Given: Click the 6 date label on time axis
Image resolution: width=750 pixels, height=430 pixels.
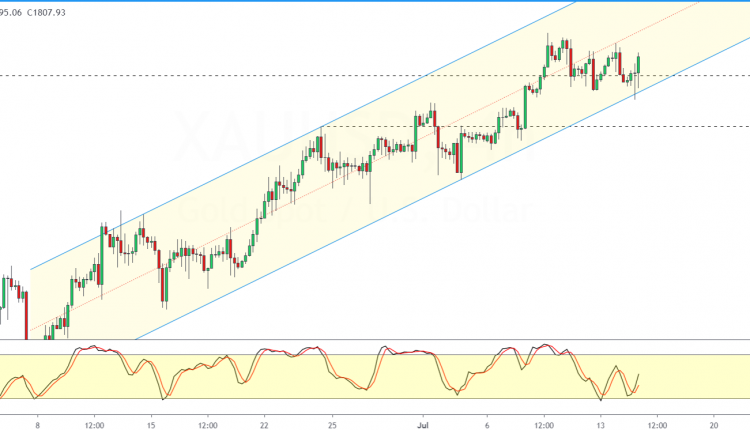Looking at the screenshot, I should [x=488, y=421].
